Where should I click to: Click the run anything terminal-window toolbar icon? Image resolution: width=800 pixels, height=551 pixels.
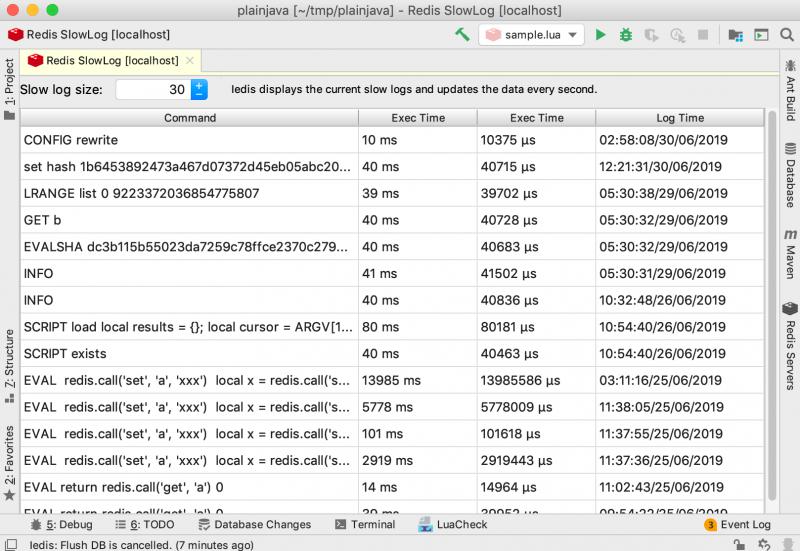click(x=761, y=34)
